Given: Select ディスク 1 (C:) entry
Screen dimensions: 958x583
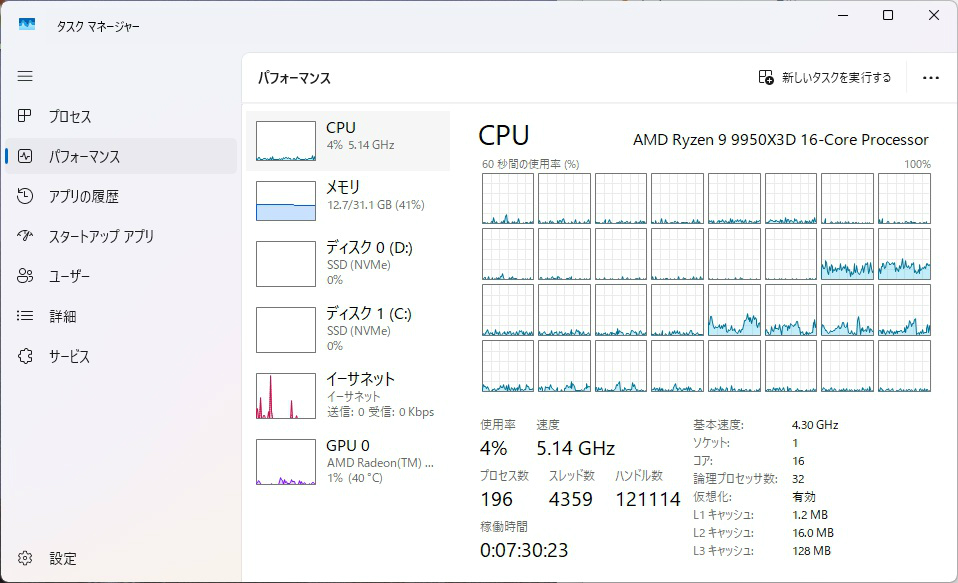Looking at the screenshot, I should (x=348, y=329).
